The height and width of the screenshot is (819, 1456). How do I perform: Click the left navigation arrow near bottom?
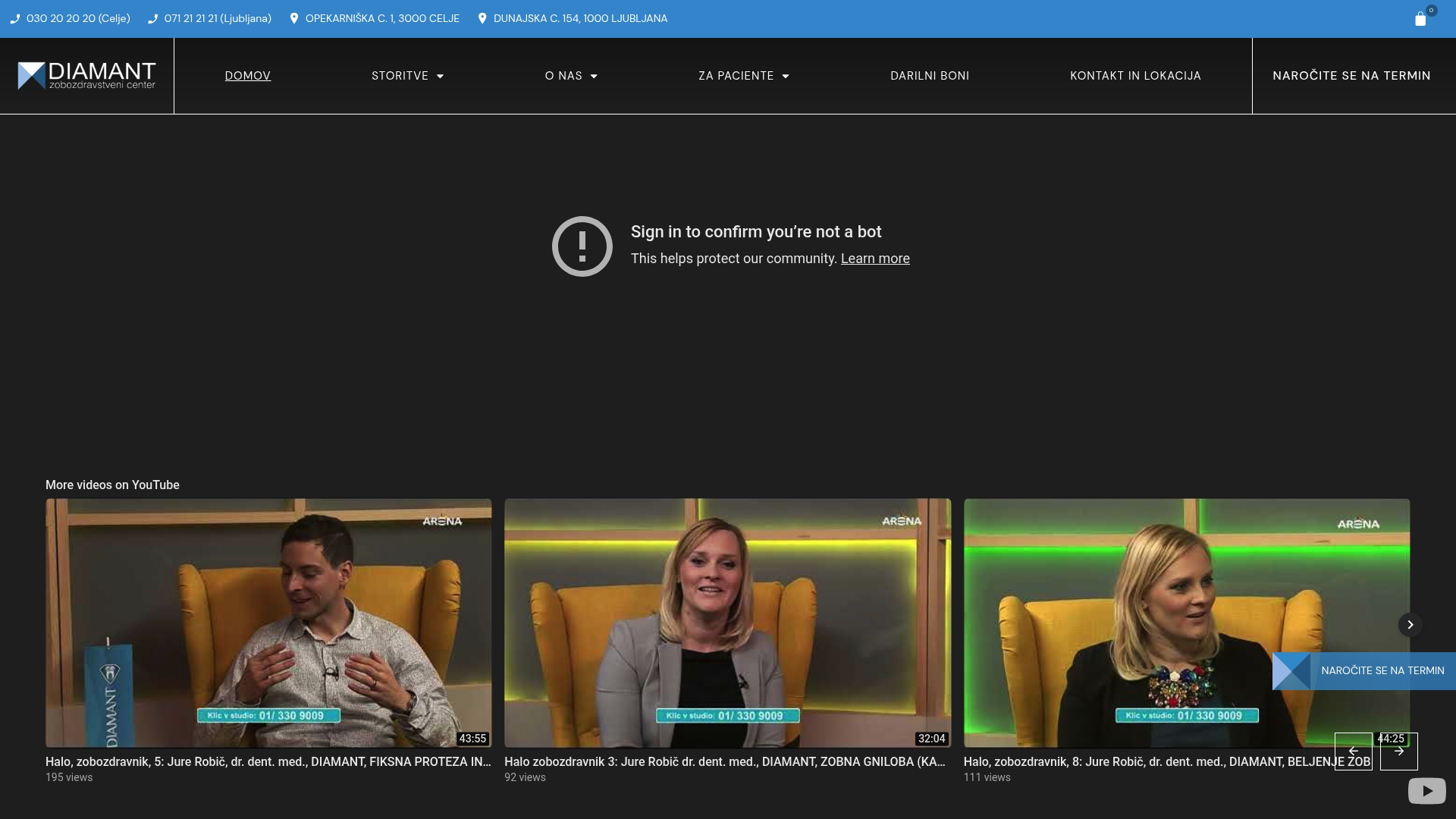coord(1354,751)
